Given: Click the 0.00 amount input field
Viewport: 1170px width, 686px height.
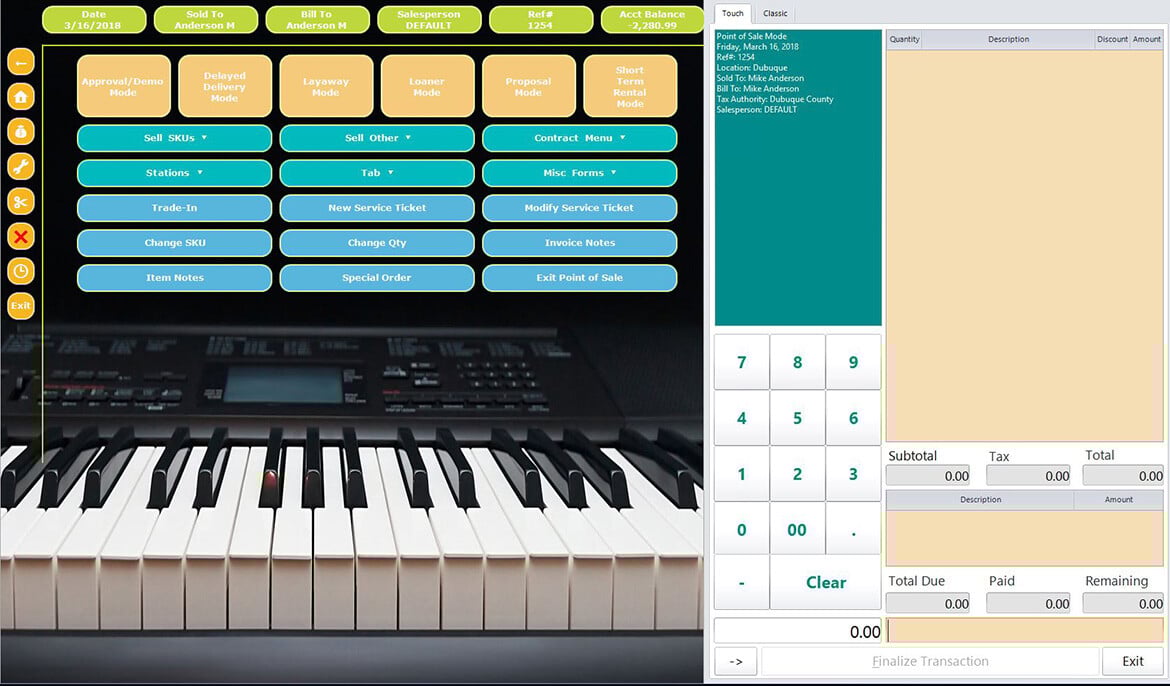Looking at the screenshot, I should pyautogui.click(x=797, y=630).
